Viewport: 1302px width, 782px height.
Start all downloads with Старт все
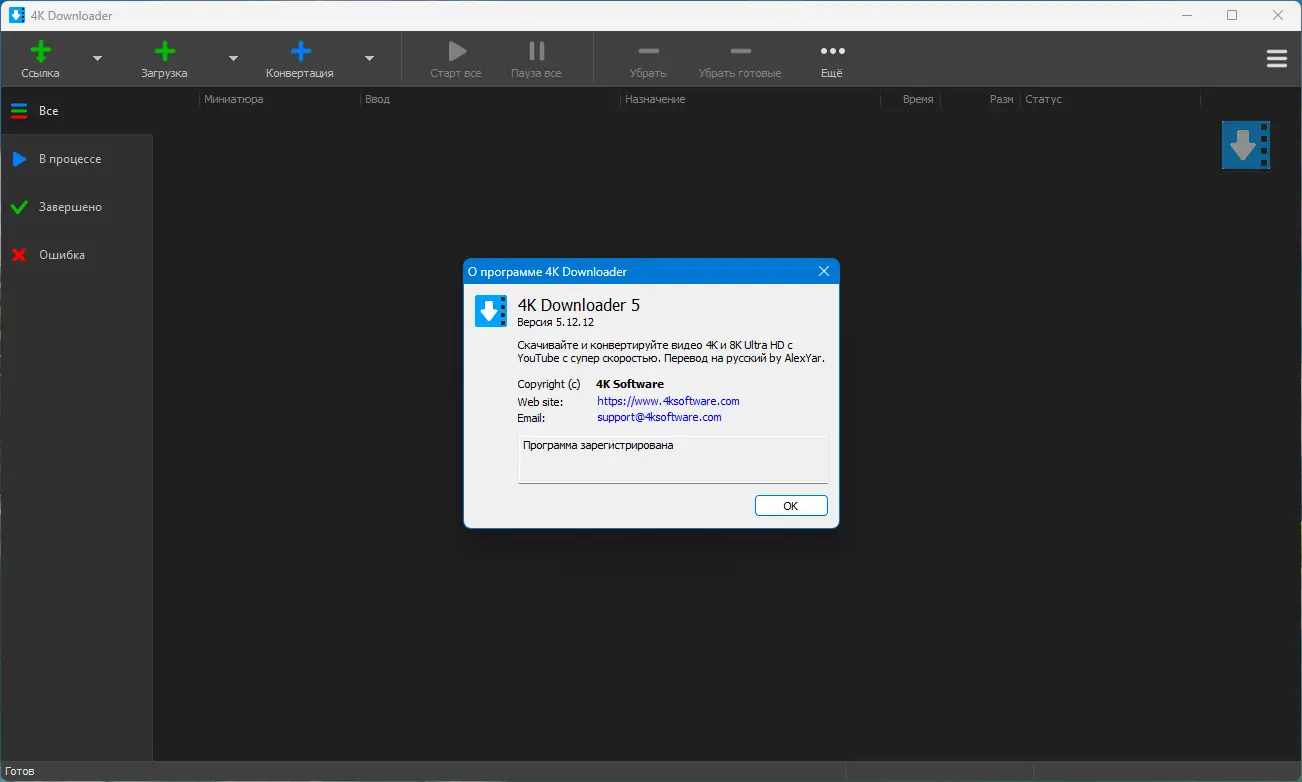456,59
